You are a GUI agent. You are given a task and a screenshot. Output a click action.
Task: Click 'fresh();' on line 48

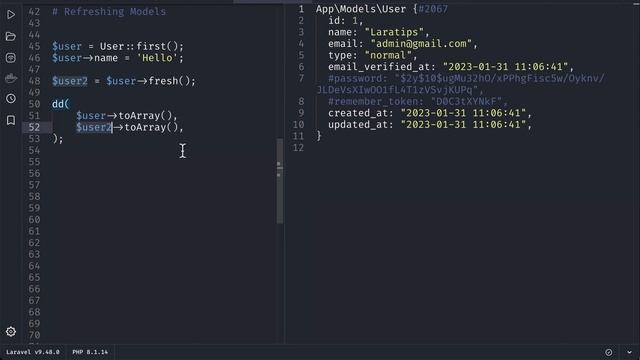point(172,81)
